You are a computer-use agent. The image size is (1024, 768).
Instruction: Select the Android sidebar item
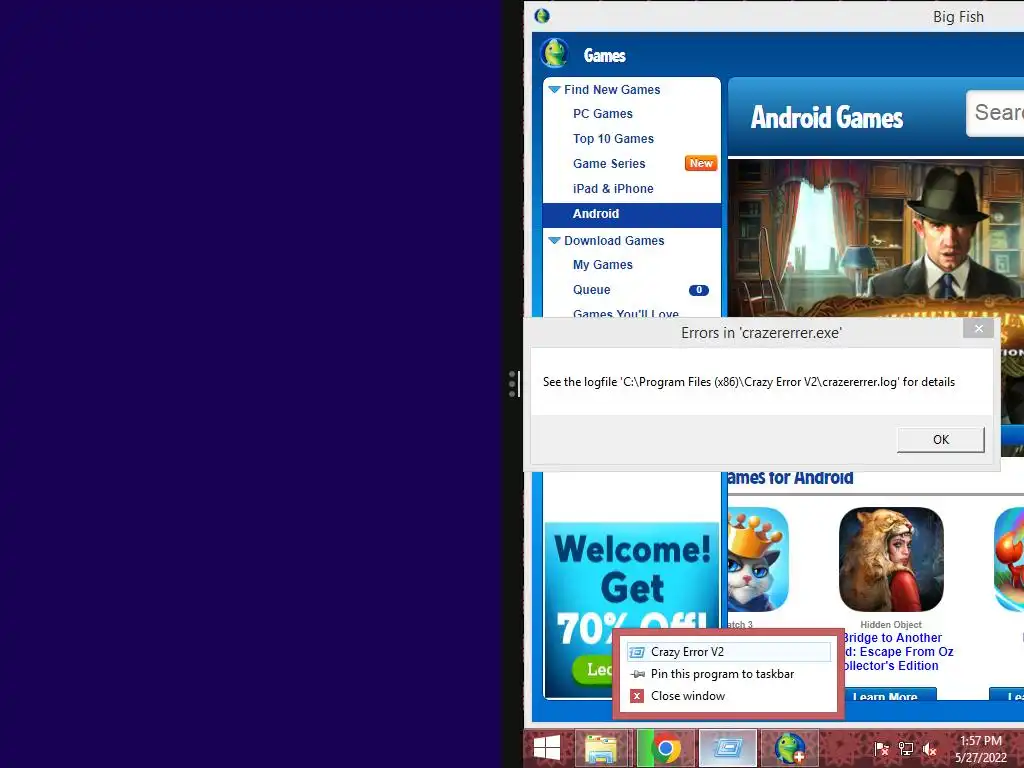click(632, 214)
